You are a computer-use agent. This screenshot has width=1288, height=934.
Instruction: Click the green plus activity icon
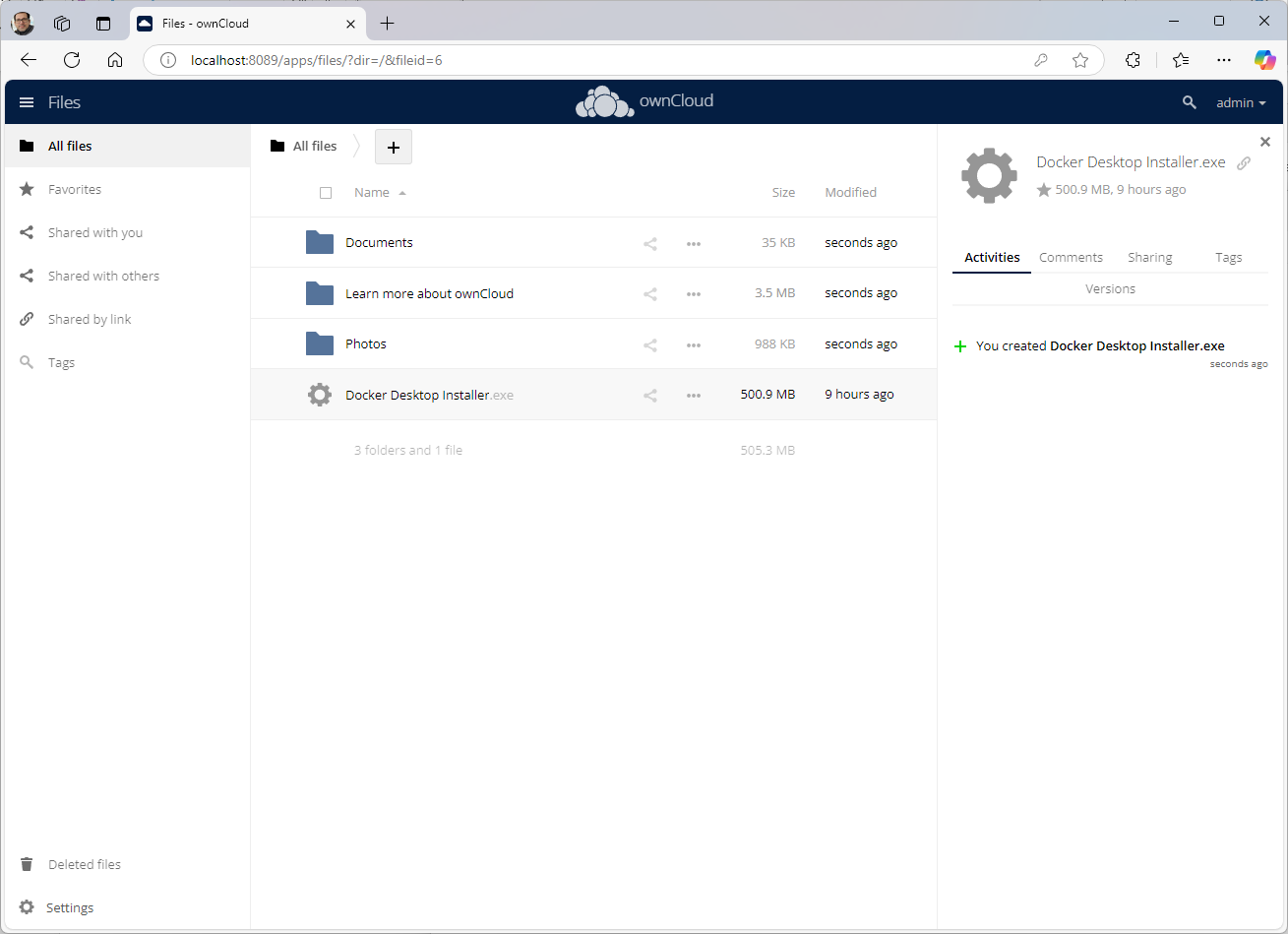point(961,346)
